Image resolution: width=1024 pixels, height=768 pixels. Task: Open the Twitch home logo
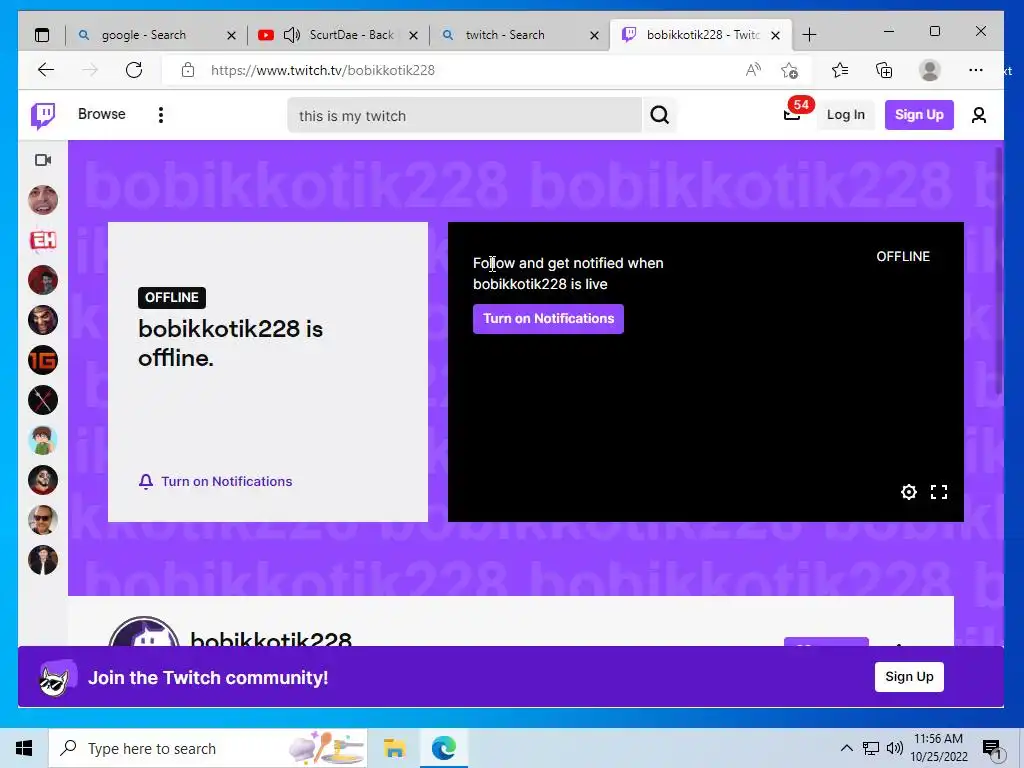(43, 116)
